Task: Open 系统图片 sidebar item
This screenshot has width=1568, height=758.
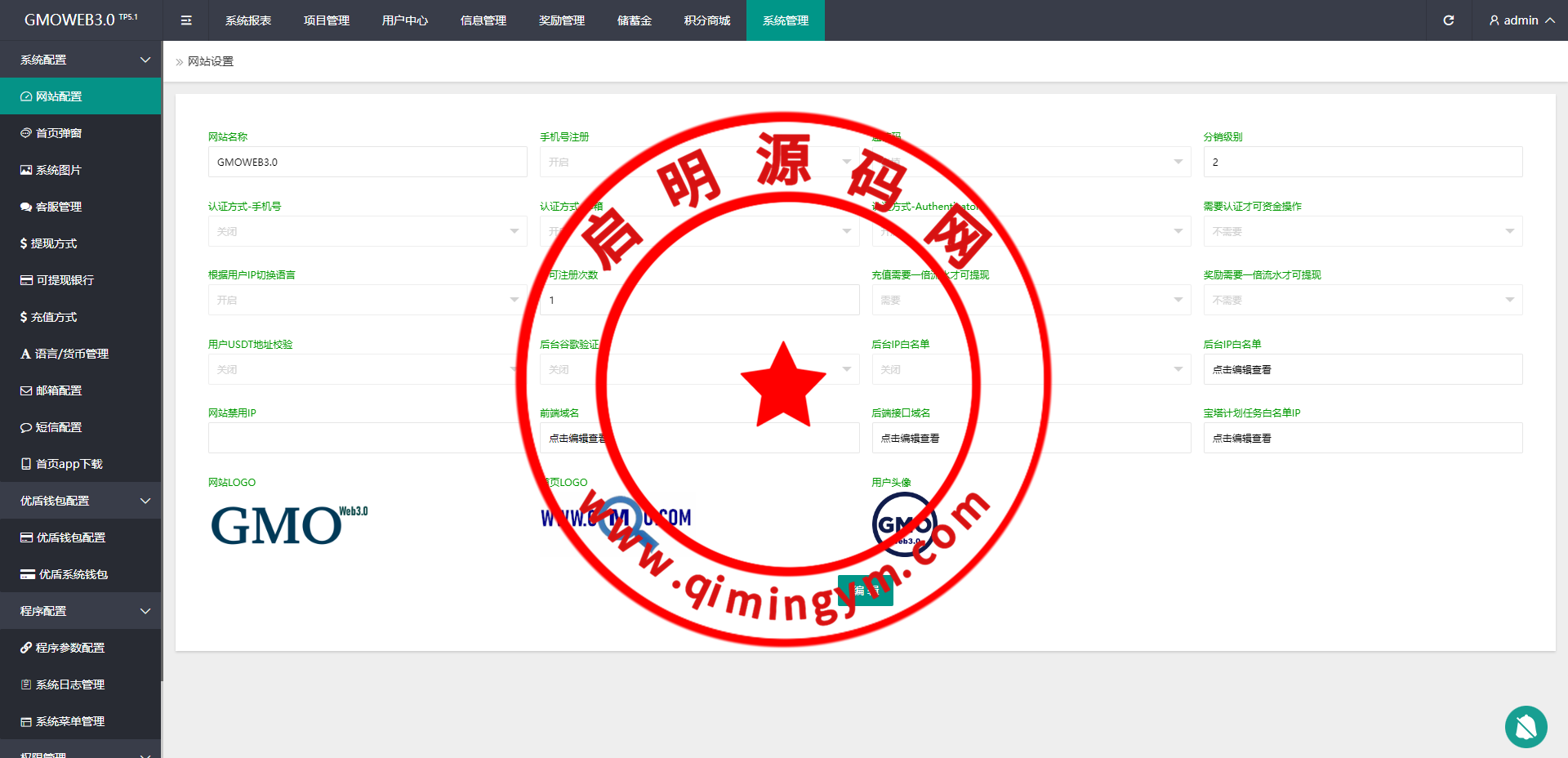Action: 59,170
